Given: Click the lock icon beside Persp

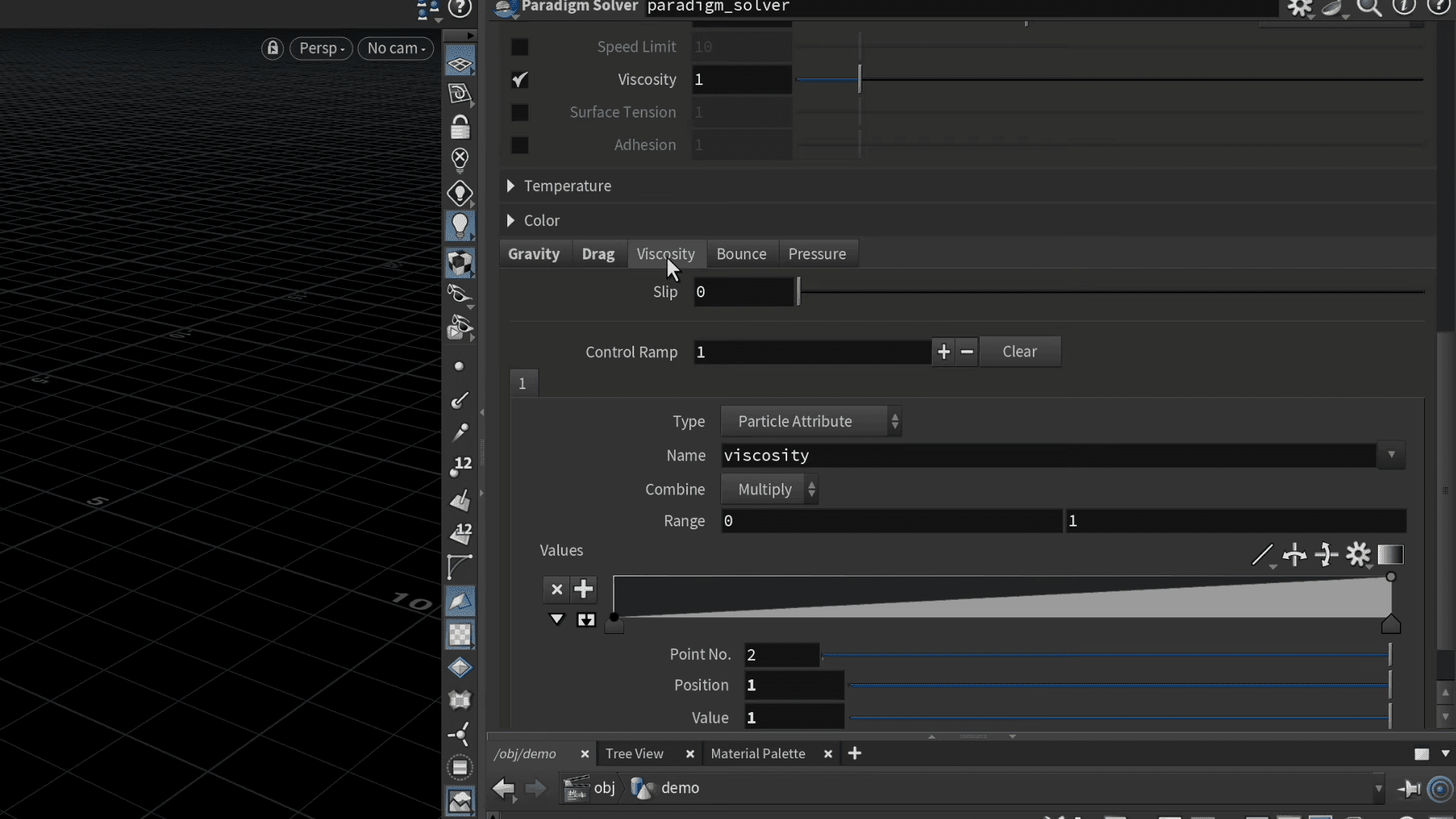Looking at the screenshot, I should tap(273, 49).
